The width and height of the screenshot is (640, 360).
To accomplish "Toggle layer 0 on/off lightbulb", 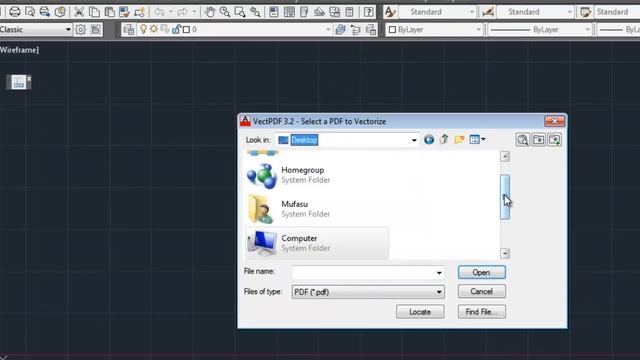I will click(143, 29).
